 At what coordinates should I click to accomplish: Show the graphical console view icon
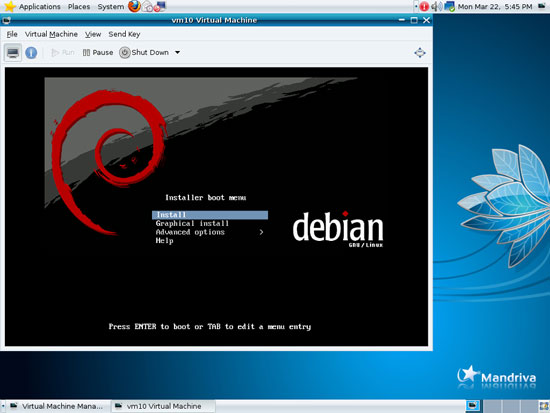coord(13,53)
